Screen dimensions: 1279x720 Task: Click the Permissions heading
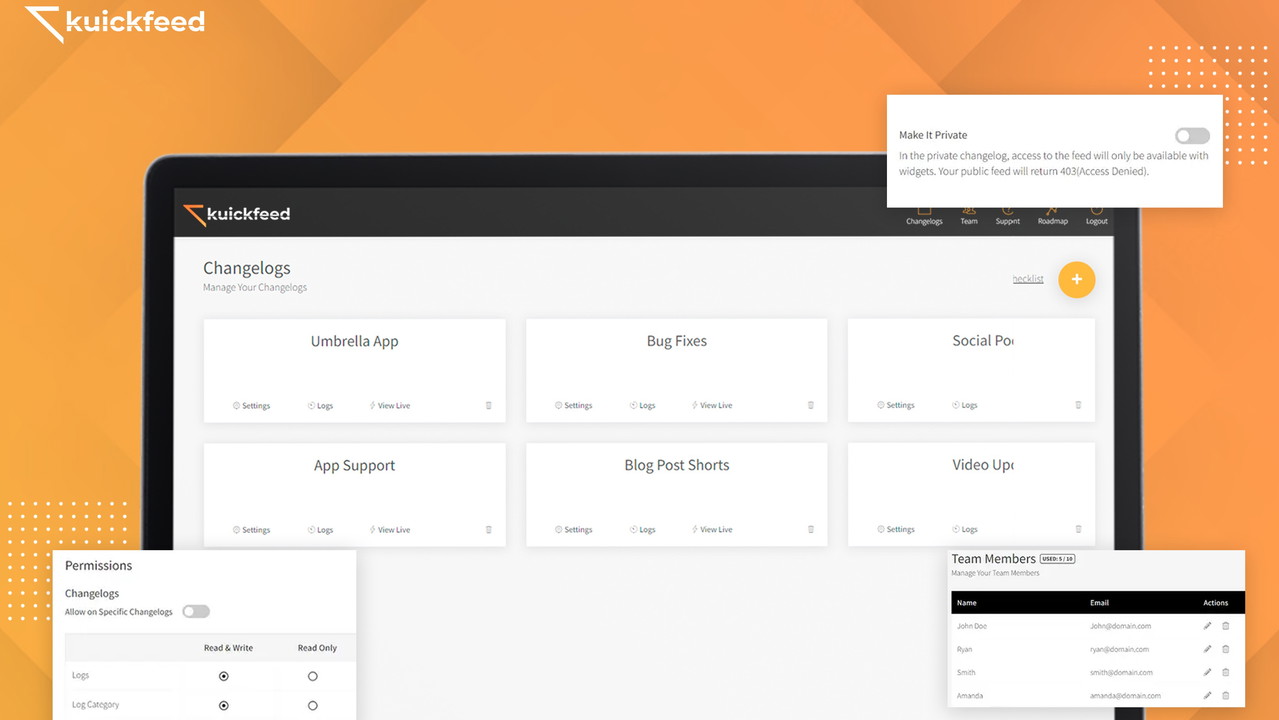[98, 566]
